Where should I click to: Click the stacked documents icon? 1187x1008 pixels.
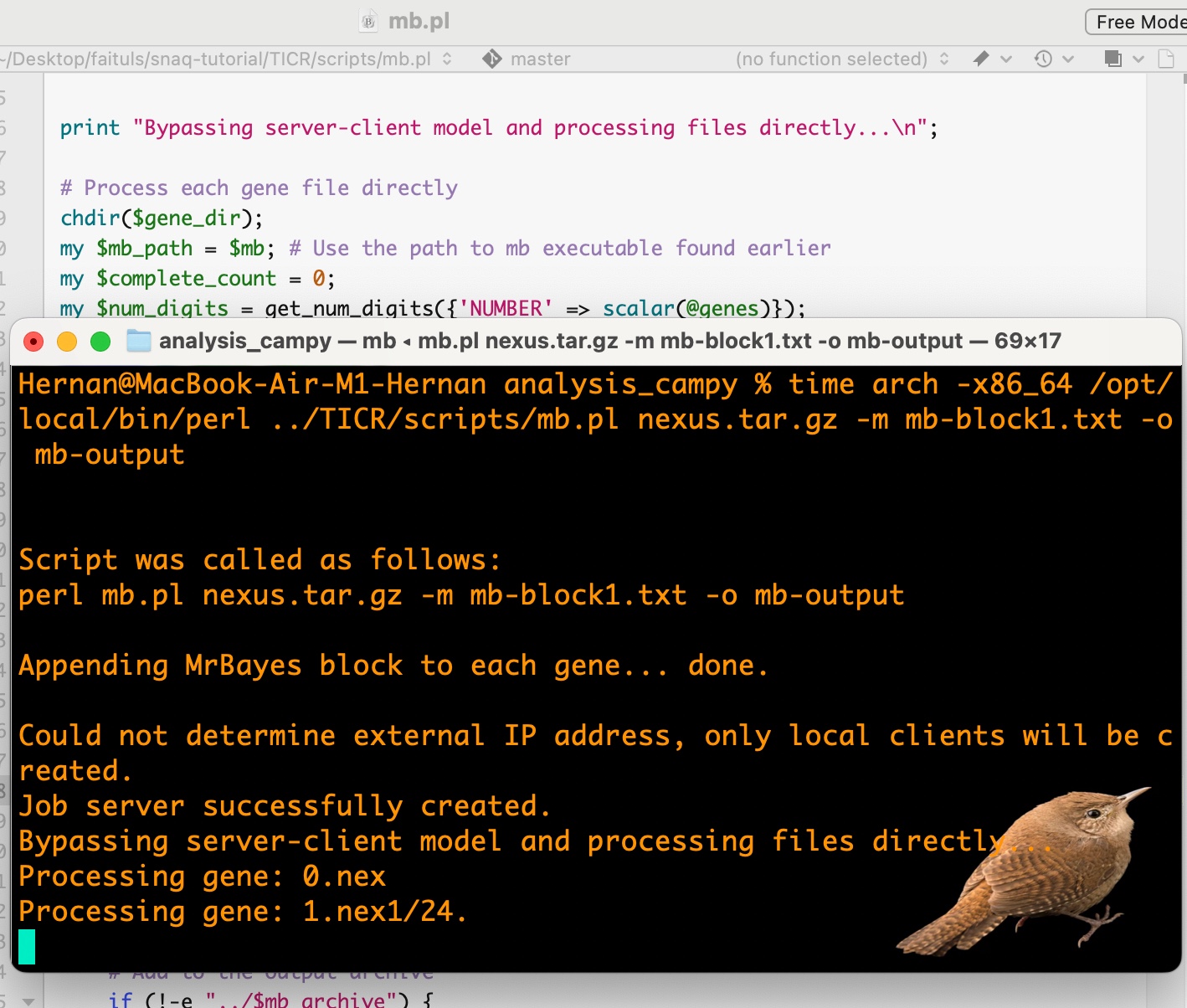(x=1112, y=59)
